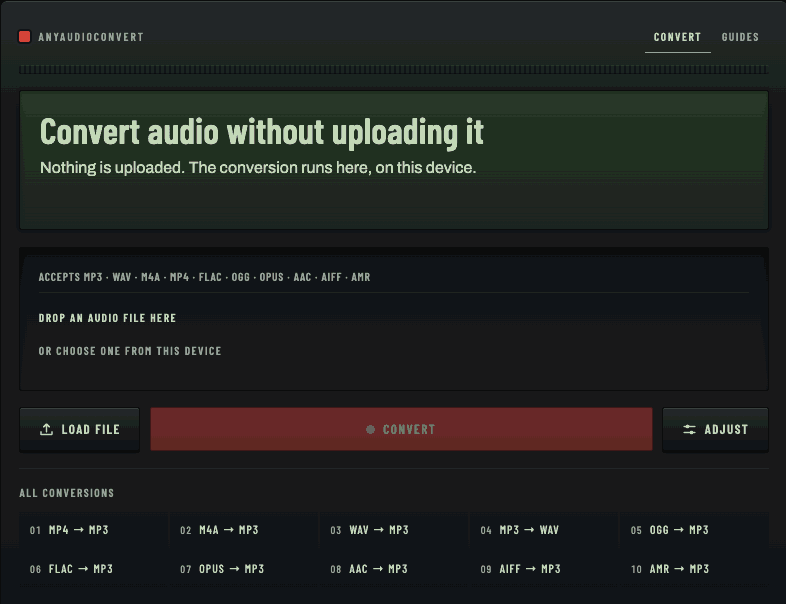The image size is (786, 604).
Task: Open the MP3 → WAV conversion
Action: (x=544, y=530)
